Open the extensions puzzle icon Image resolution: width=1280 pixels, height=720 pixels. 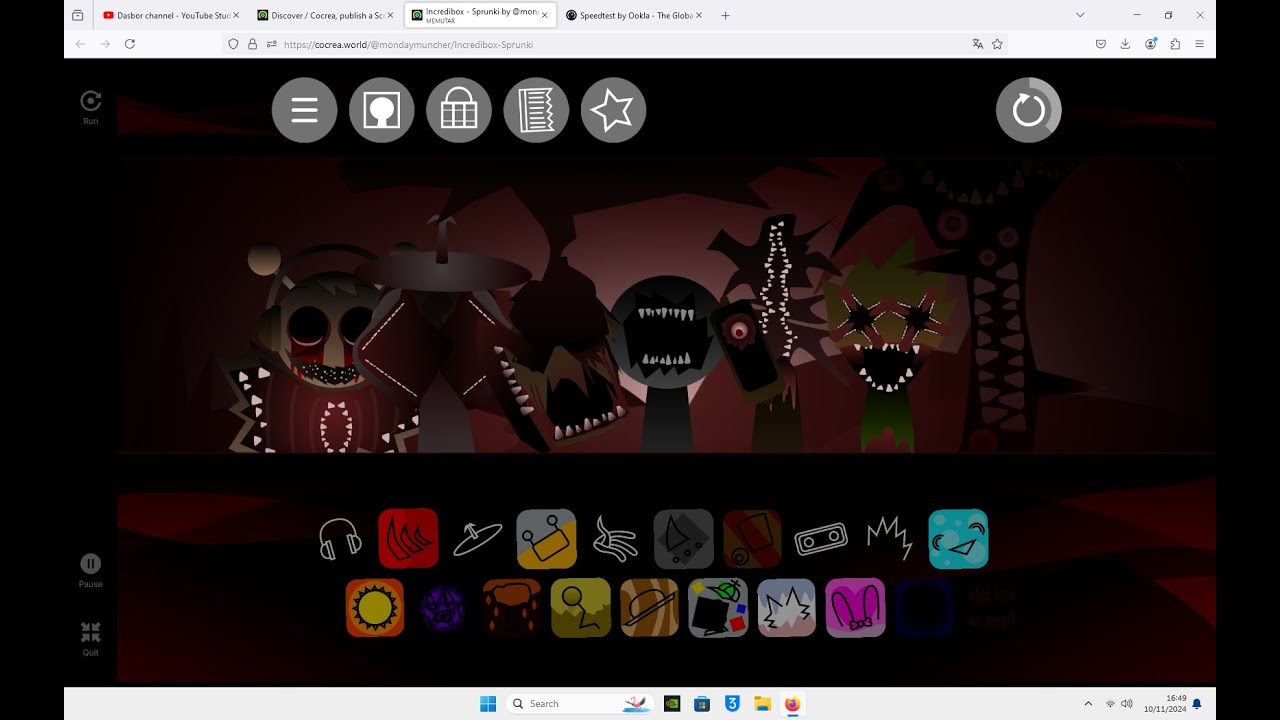click(x=1174, y=44)
